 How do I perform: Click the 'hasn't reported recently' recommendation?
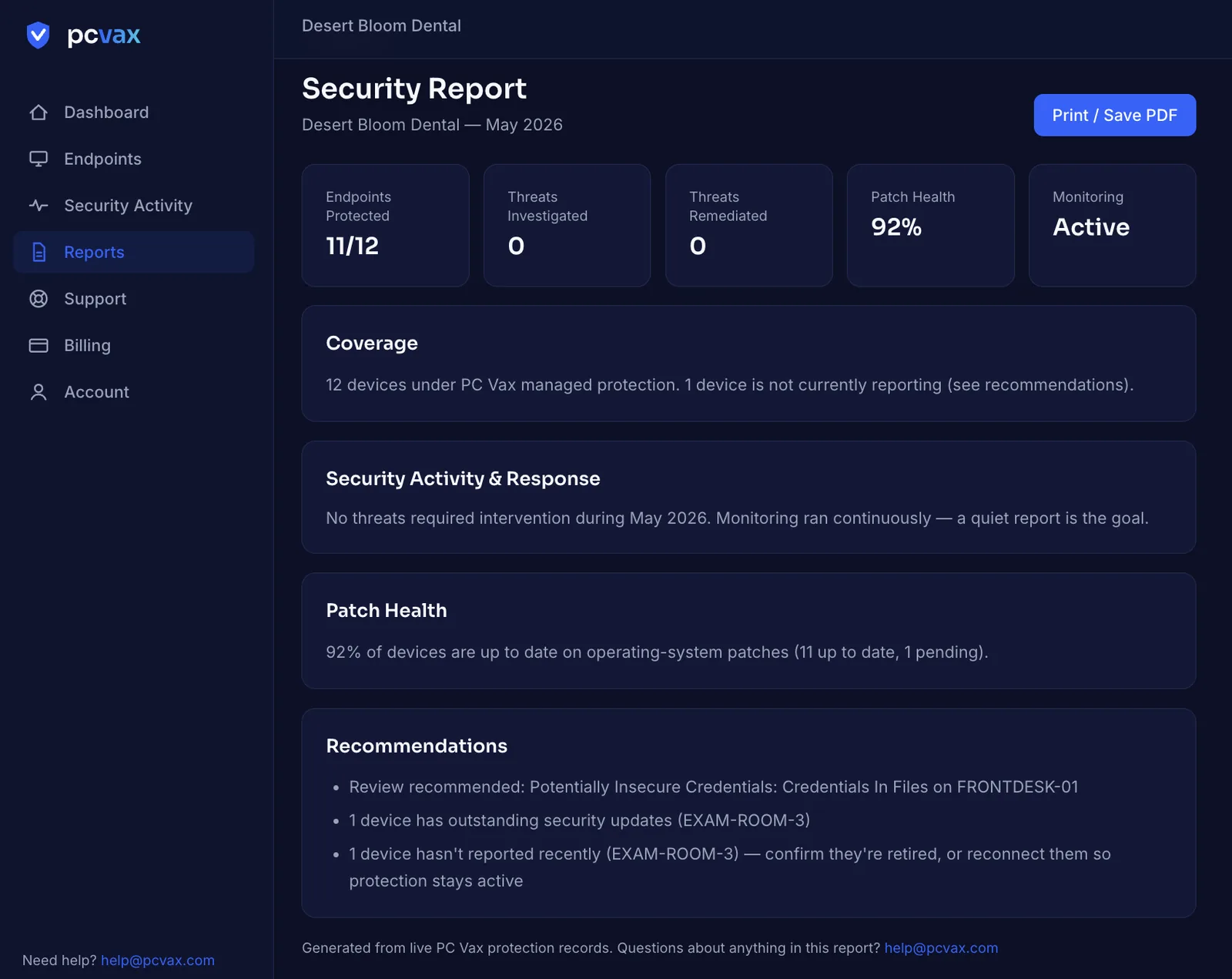pyautogui.click(x=730, y=867)
